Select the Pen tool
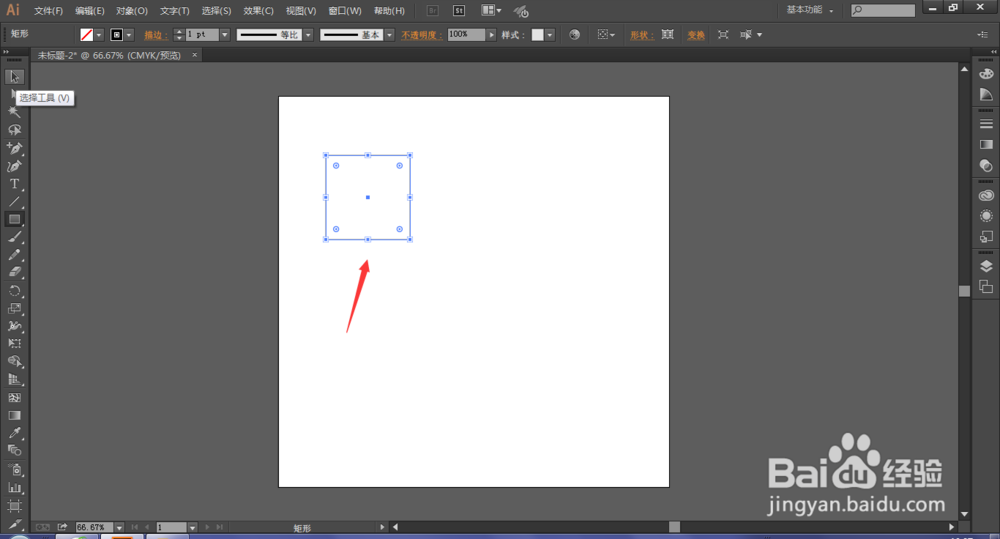This screenshot has width=1000, height=539. click(14, 149)
